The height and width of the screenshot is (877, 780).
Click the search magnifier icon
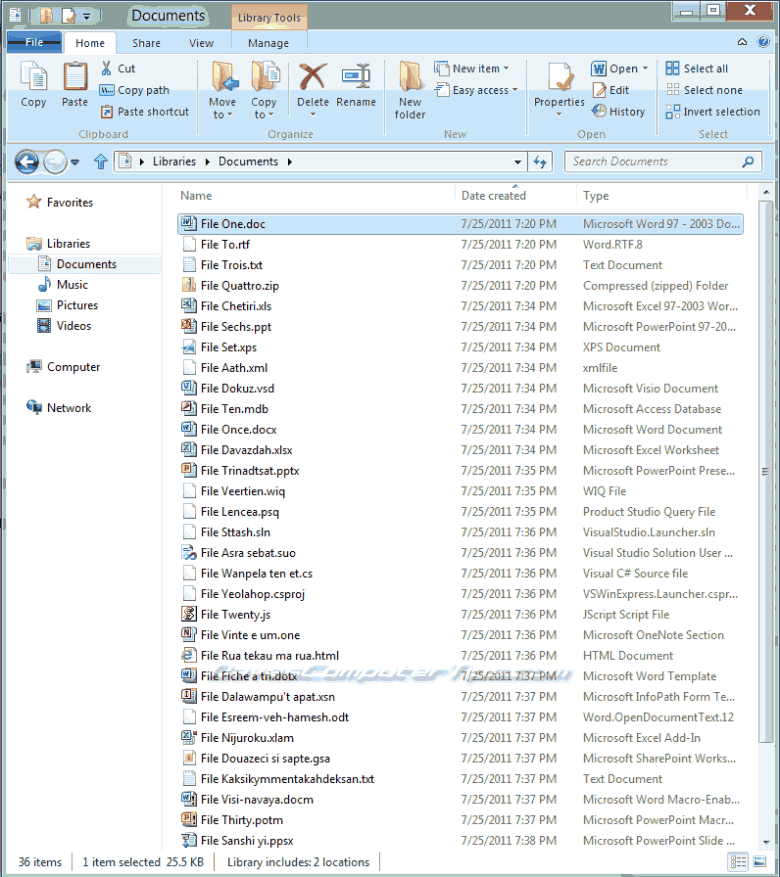[x=748, y=162]
